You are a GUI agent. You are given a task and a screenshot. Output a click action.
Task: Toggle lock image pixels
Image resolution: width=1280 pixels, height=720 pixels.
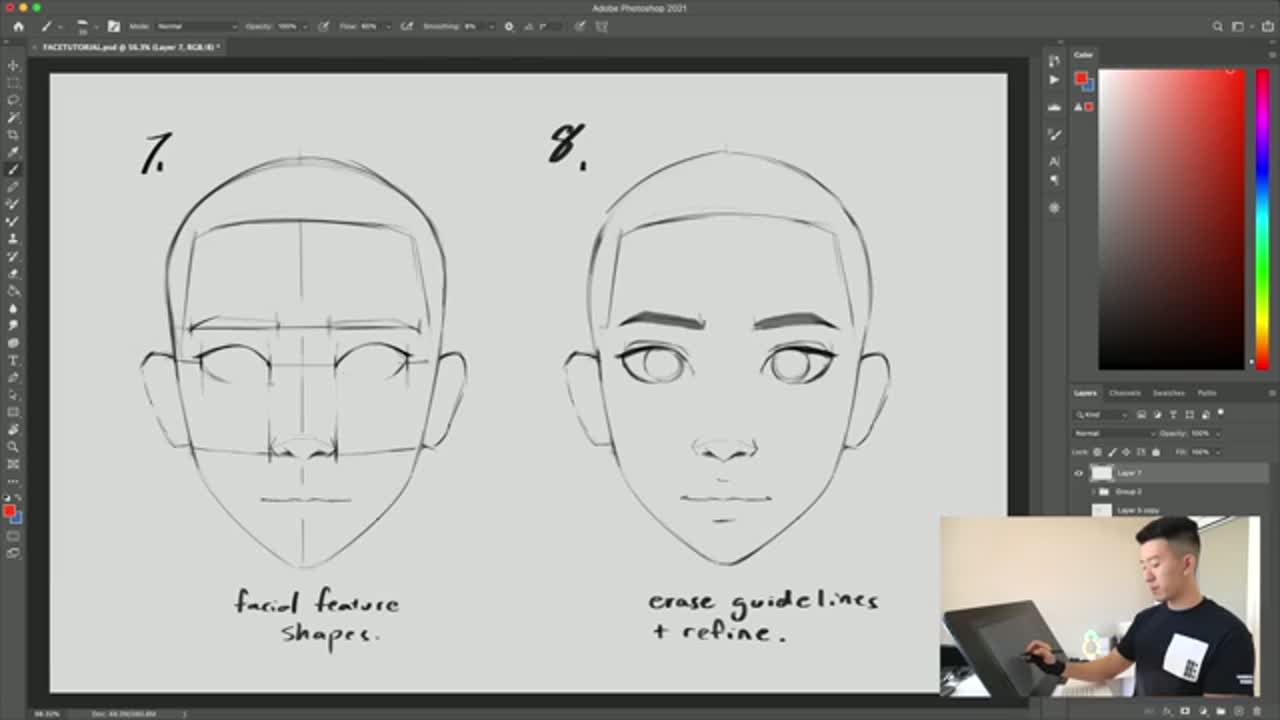pyautogui.click(x=1112, y=452)
